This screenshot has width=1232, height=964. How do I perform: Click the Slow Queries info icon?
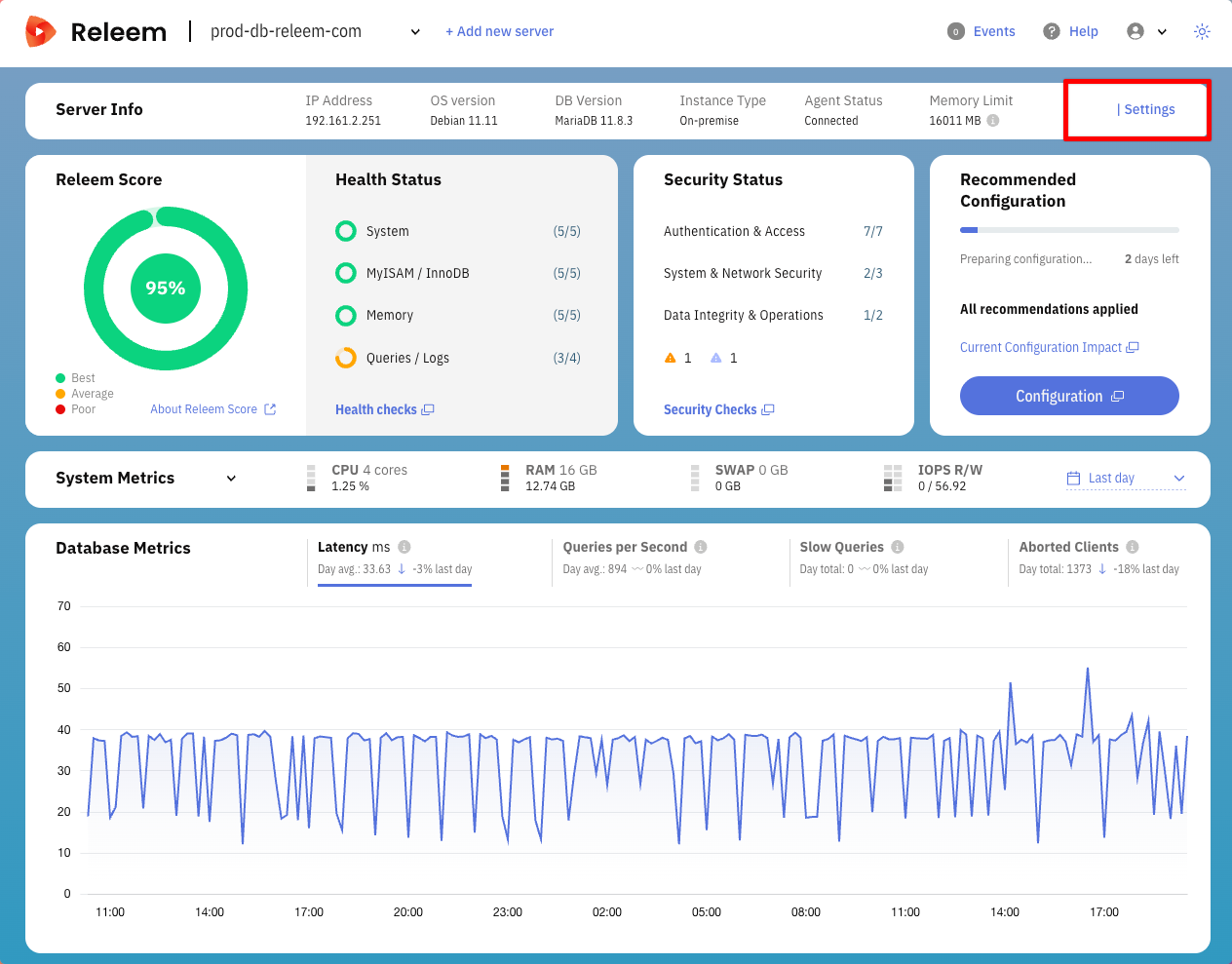tap(898, 548)
